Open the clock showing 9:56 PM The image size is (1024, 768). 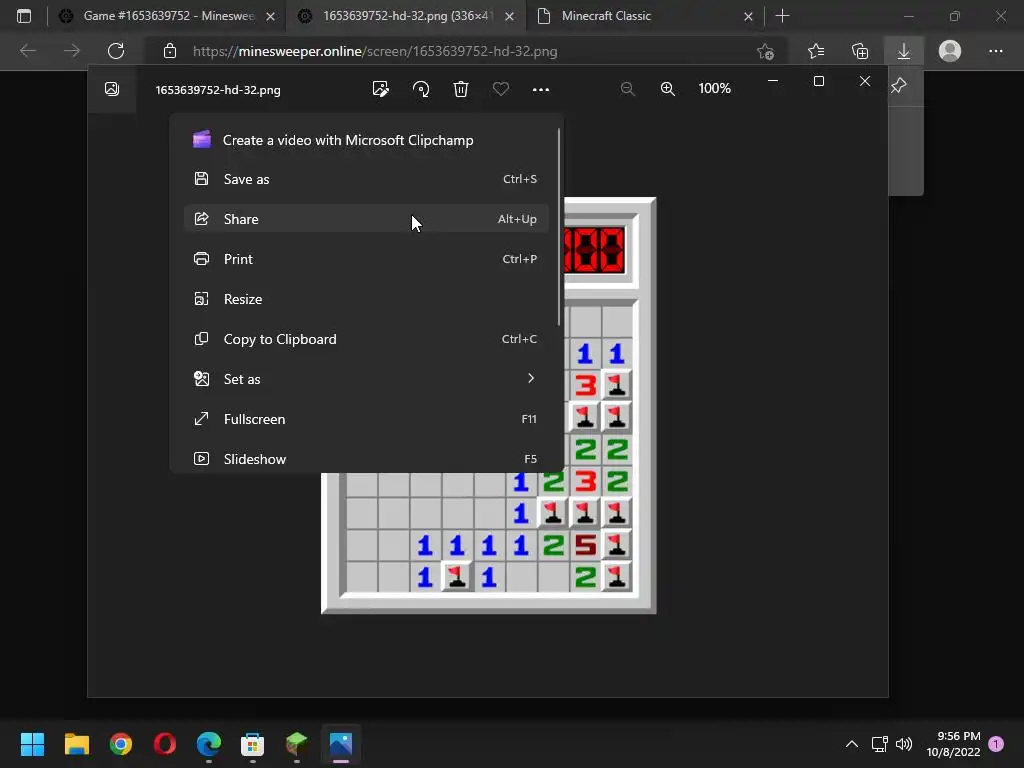tap(953, 744)
